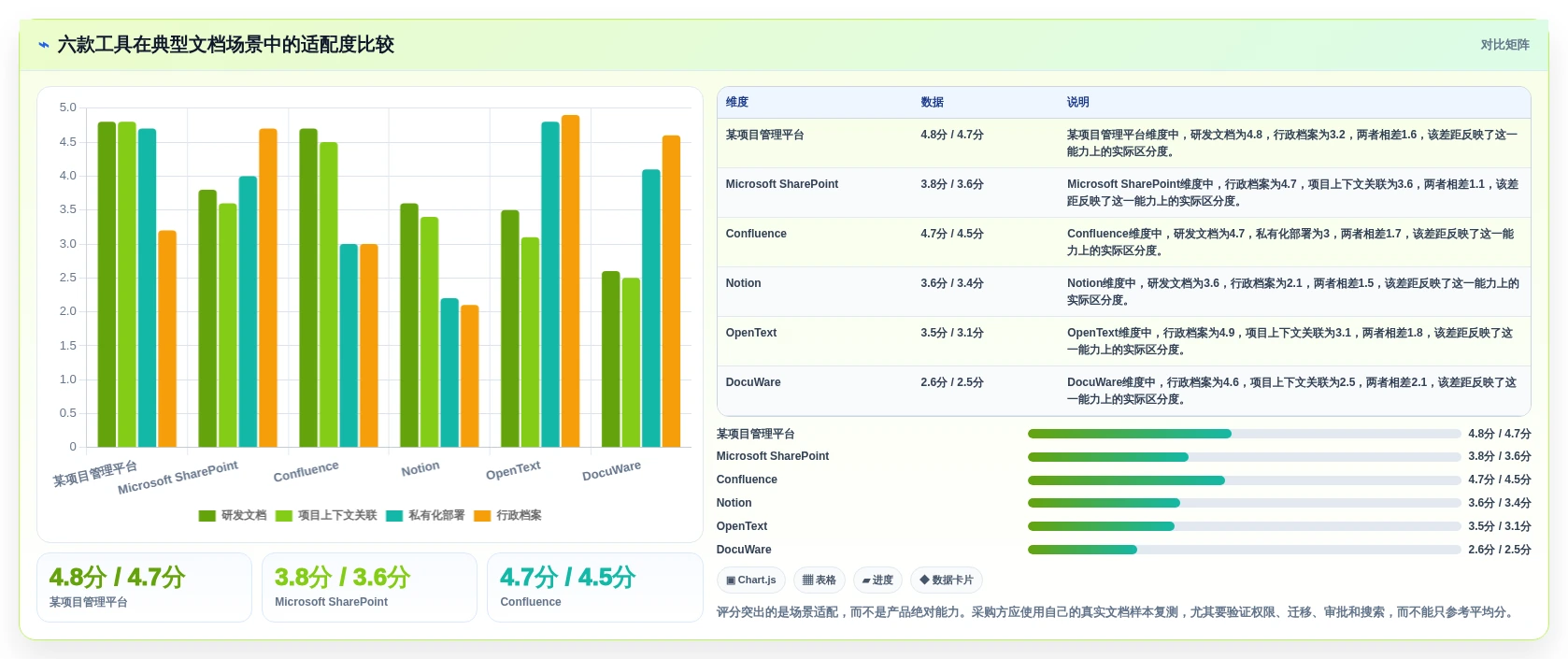Click the 对比矩阵 label in header

1504,45
